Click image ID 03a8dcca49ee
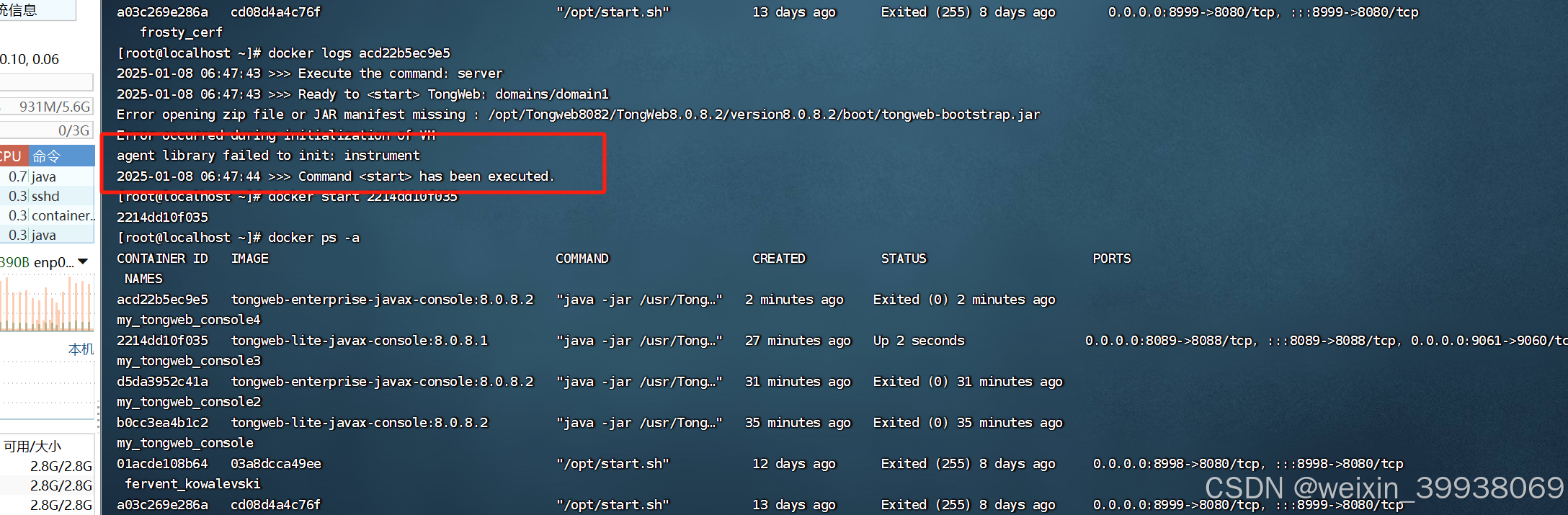 point(276,464)
